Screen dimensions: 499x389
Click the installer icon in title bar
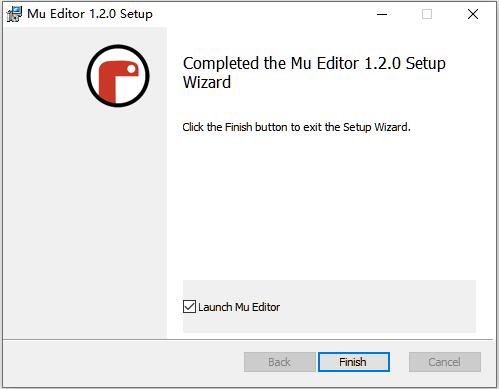coord(14,14)
